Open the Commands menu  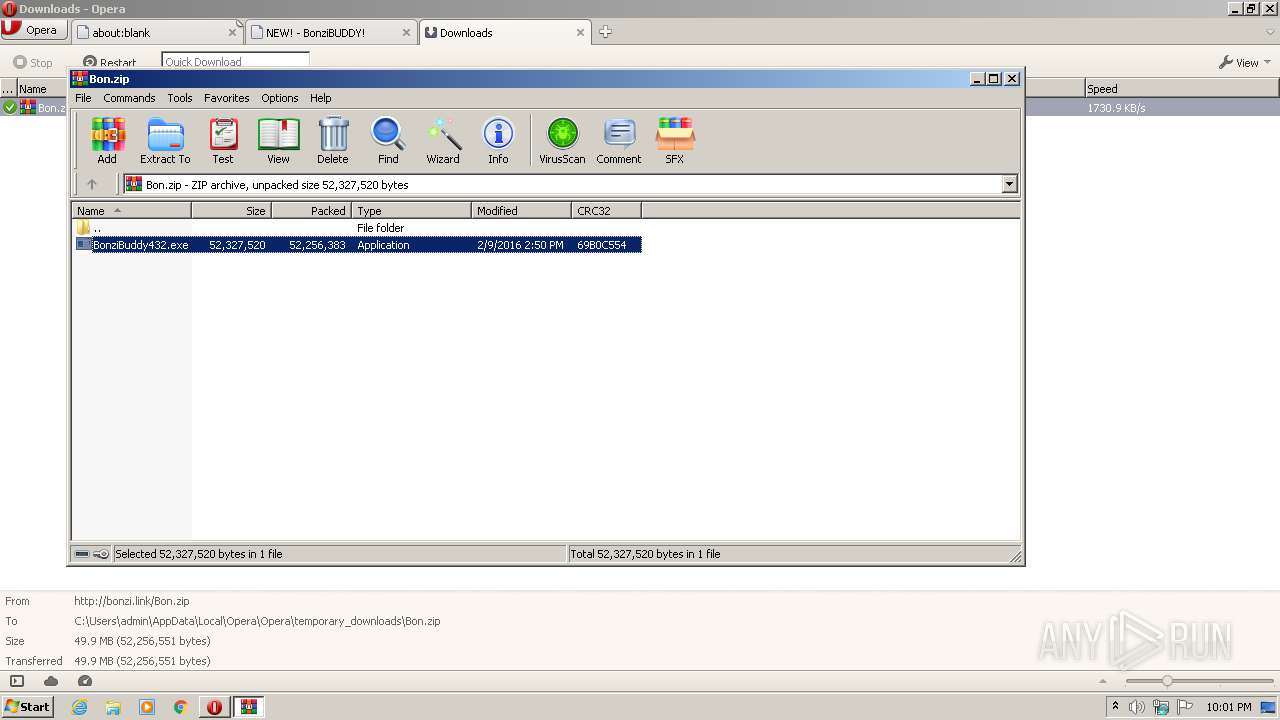pyautogui.click(x=129, y=98)
